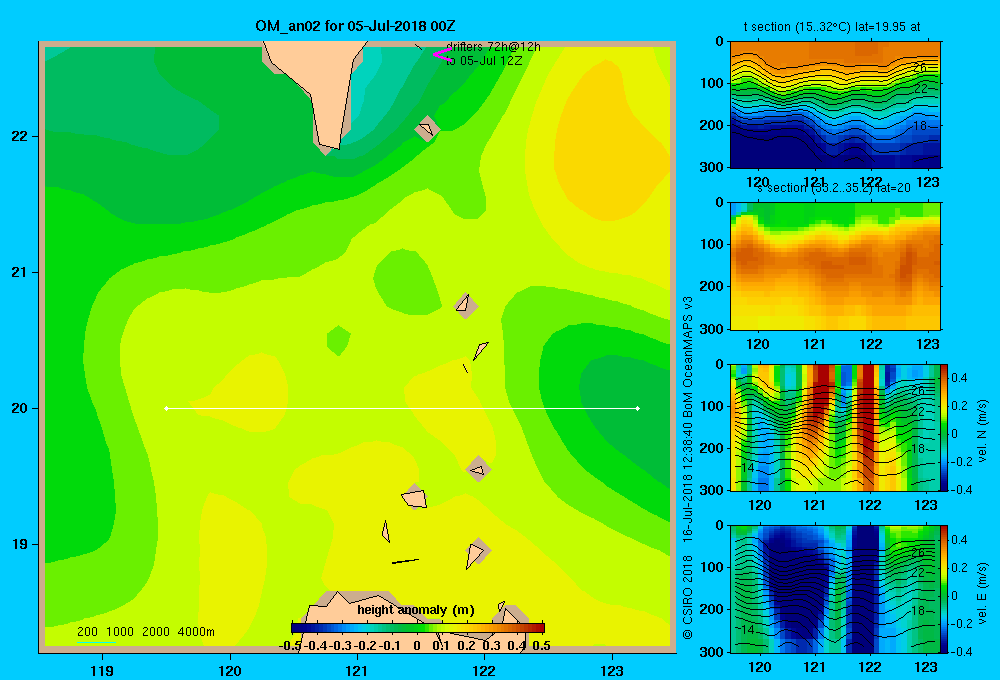1000x680 pixels.
Task: Click the colorbar beside the vel. E panel
Action: click(945, 589)
